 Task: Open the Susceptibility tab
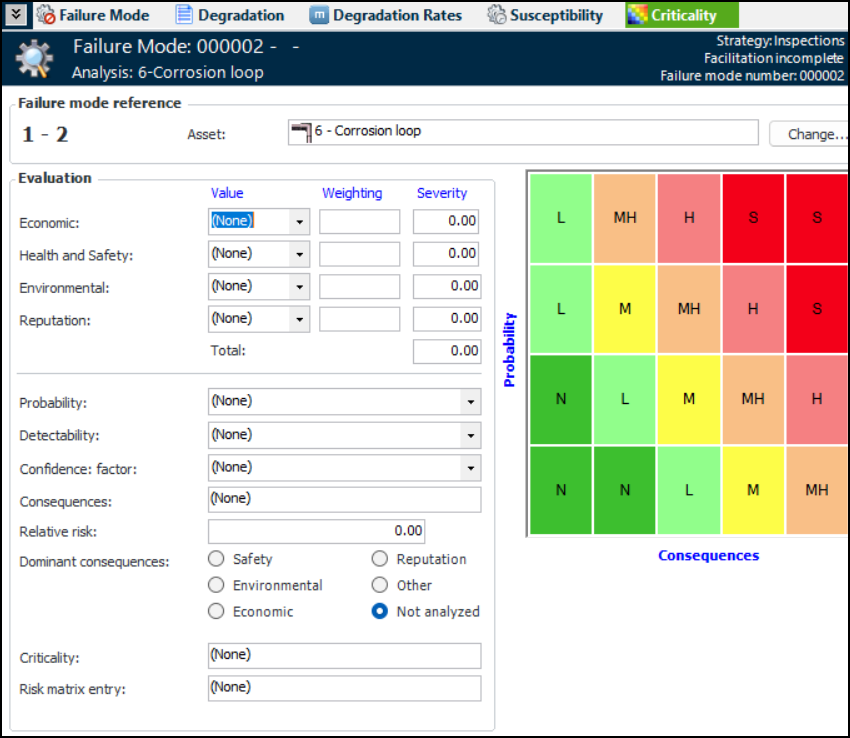click(x=556, y=15)
